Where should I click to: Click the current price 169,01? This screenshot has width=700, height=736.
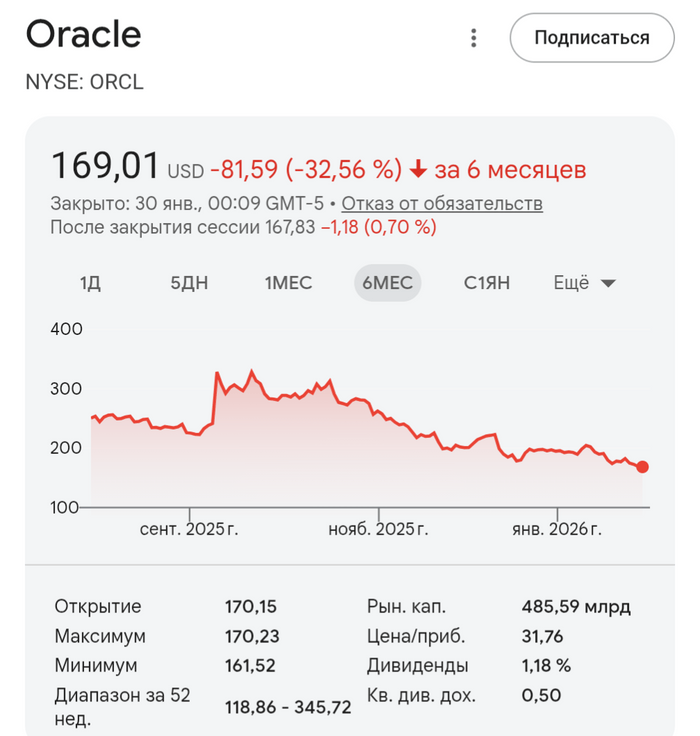[x=104, y=165]
